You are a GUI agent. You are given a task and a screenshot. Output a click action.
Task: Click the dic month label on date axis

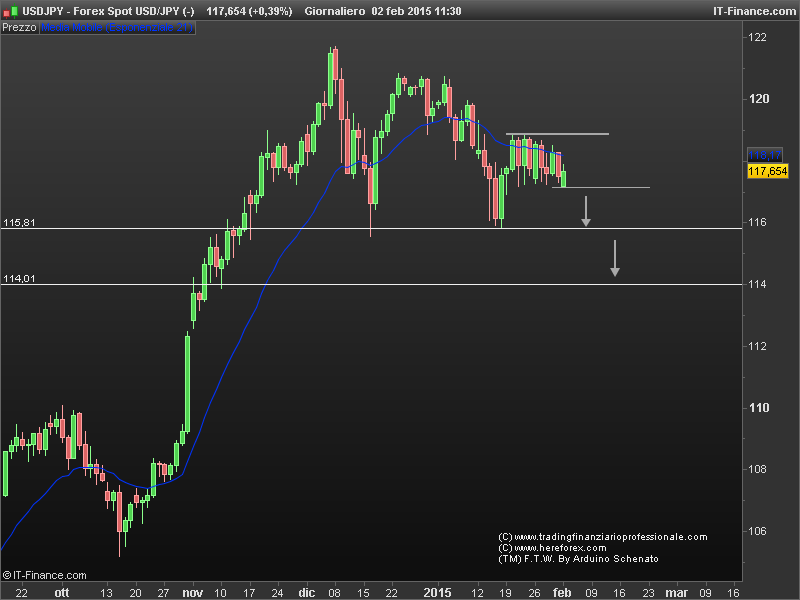click(x=307, y=593)
